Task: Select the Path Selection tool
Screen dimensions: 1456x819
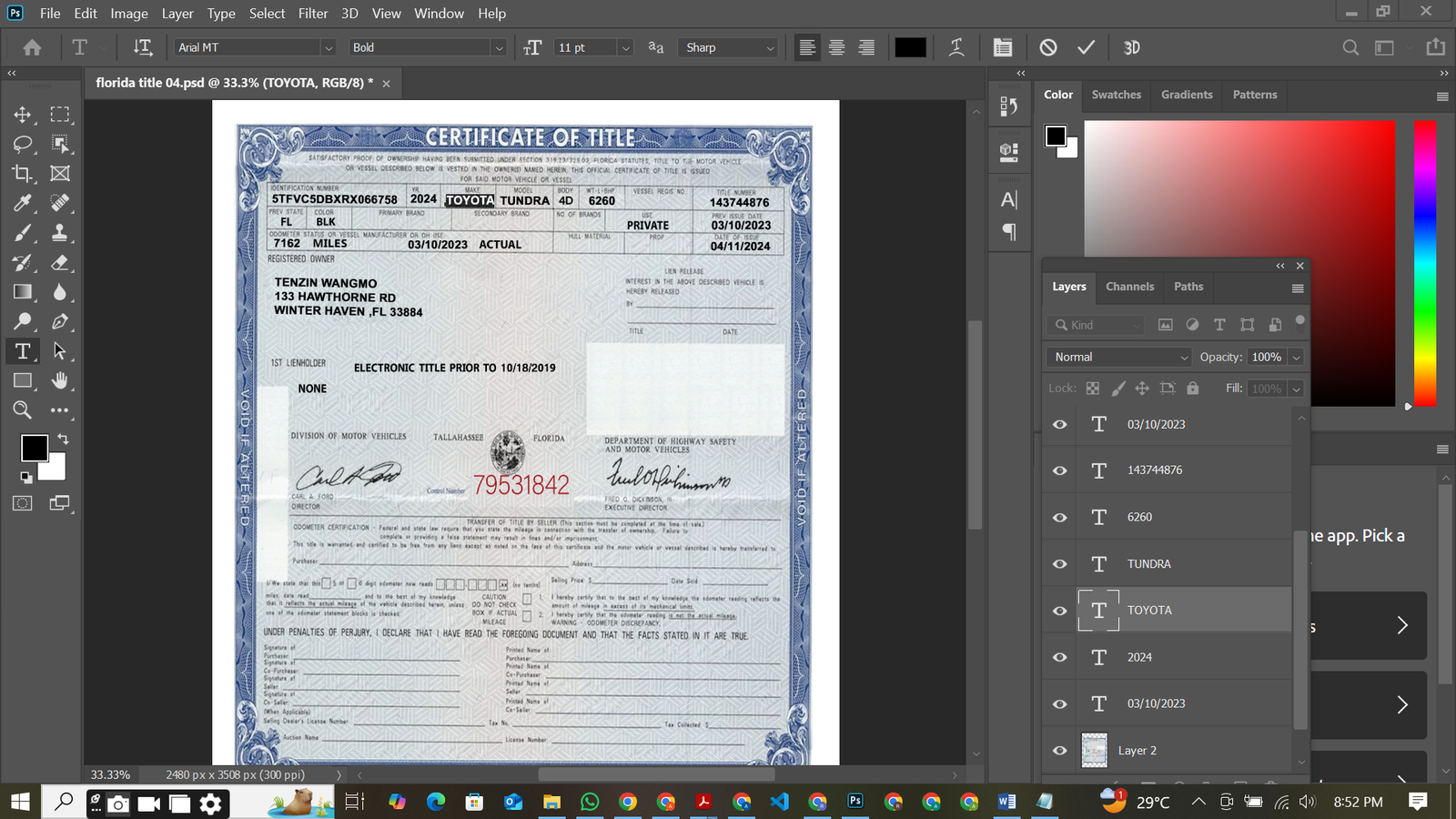Action: pos(60,351)
